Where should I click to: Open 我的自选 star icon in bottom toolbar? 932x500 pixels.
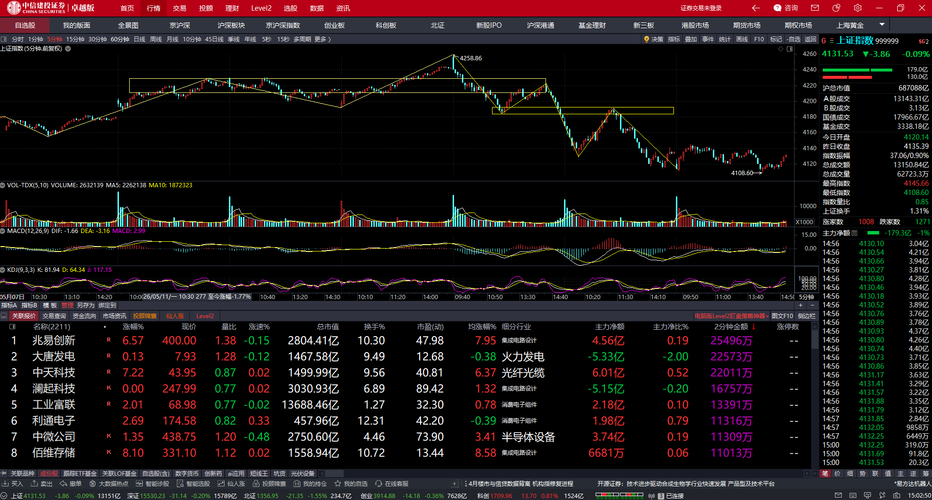point(338,484)
